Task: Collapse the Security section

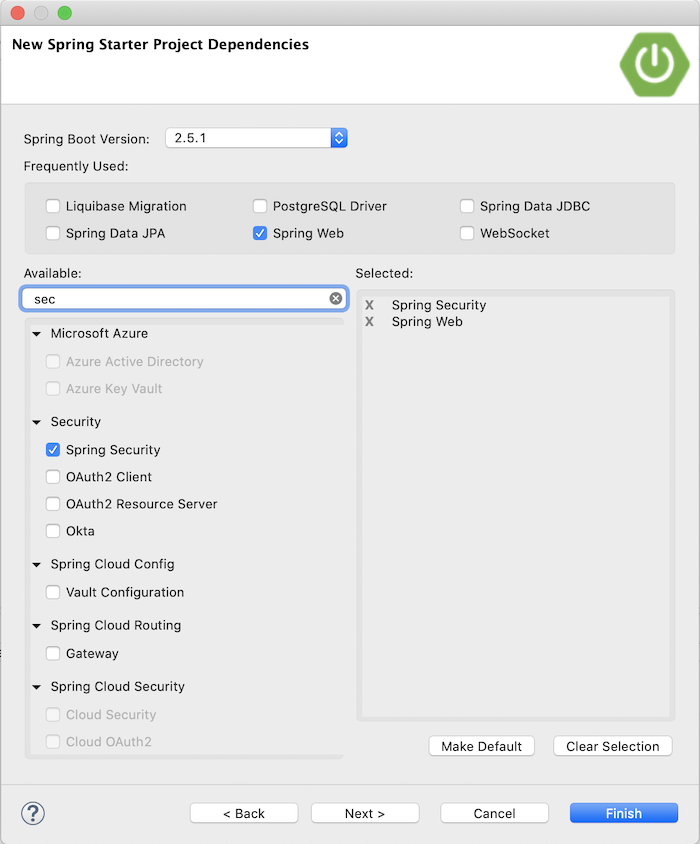Action: tap(36, 422)
